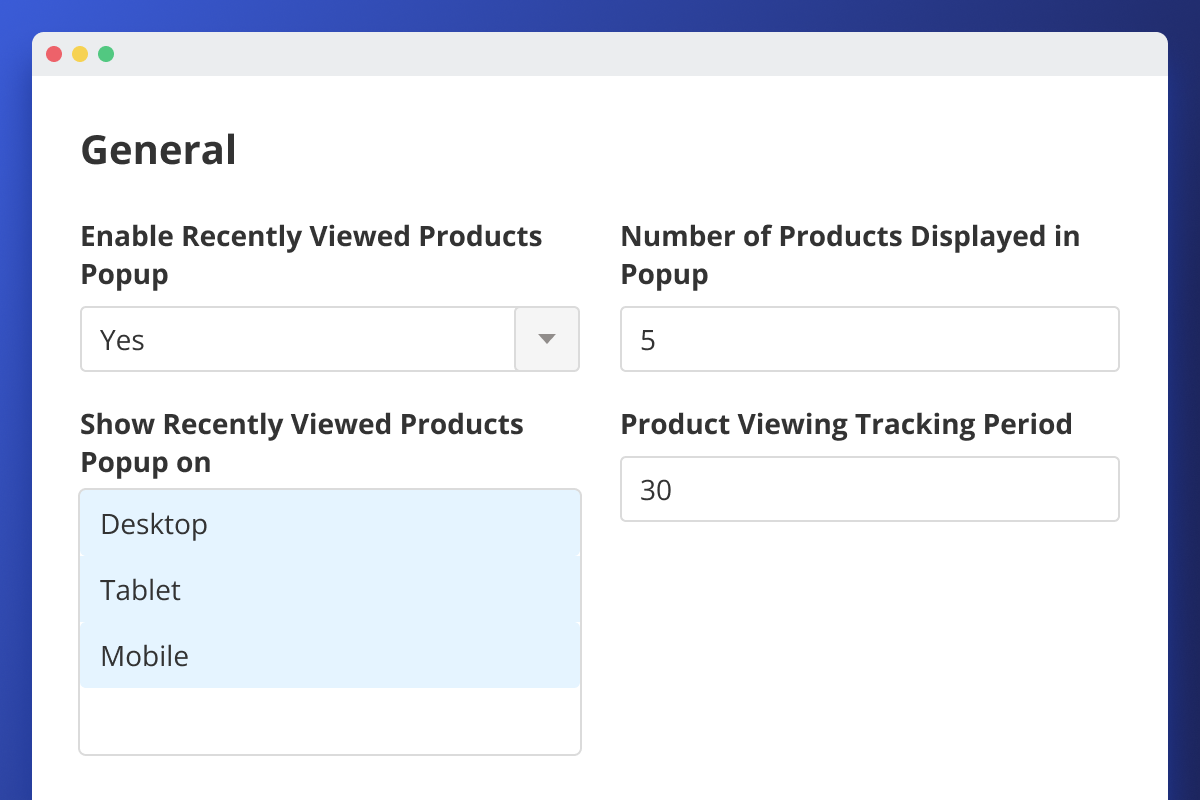Click the arrow on Enable Popup dropdown
Image resolution: width=1200 pixels, height=800 pixels.
pos(546,339)
